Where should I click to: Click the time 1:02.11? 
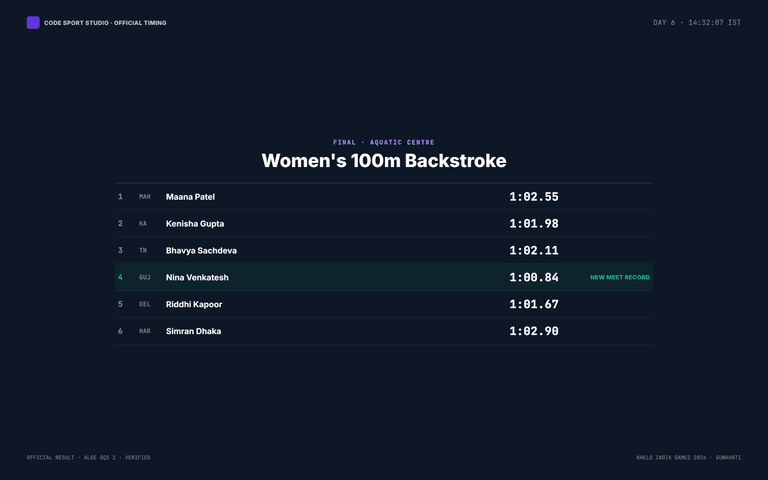(x=534, y=251)
